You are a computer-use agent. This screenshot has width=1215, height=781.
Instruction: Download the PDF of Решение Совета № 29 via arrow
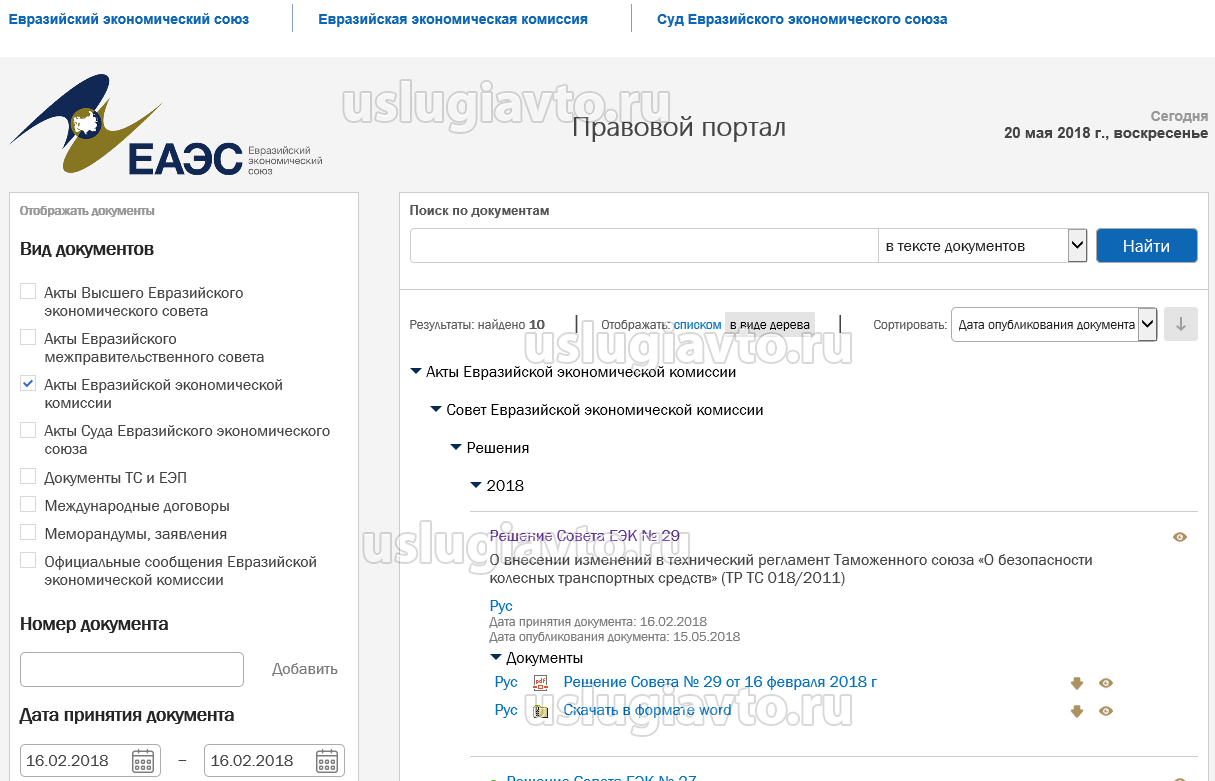coord(1077,683)
